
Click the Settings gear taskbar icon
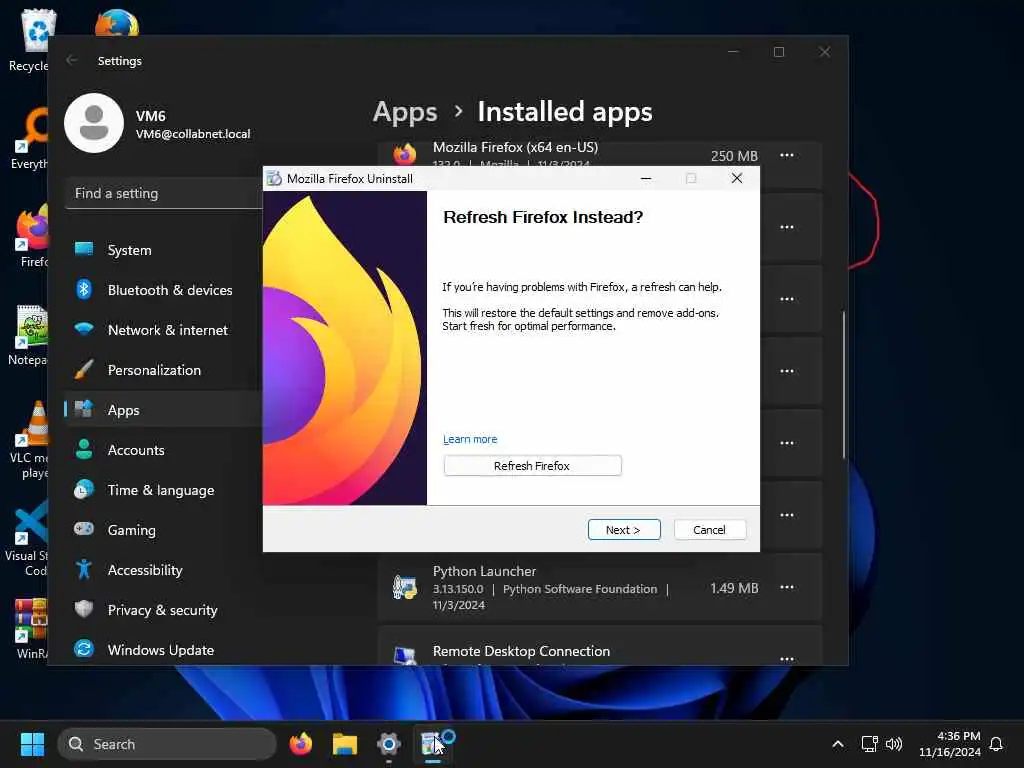pyautogui.click(x=389, y=744)
